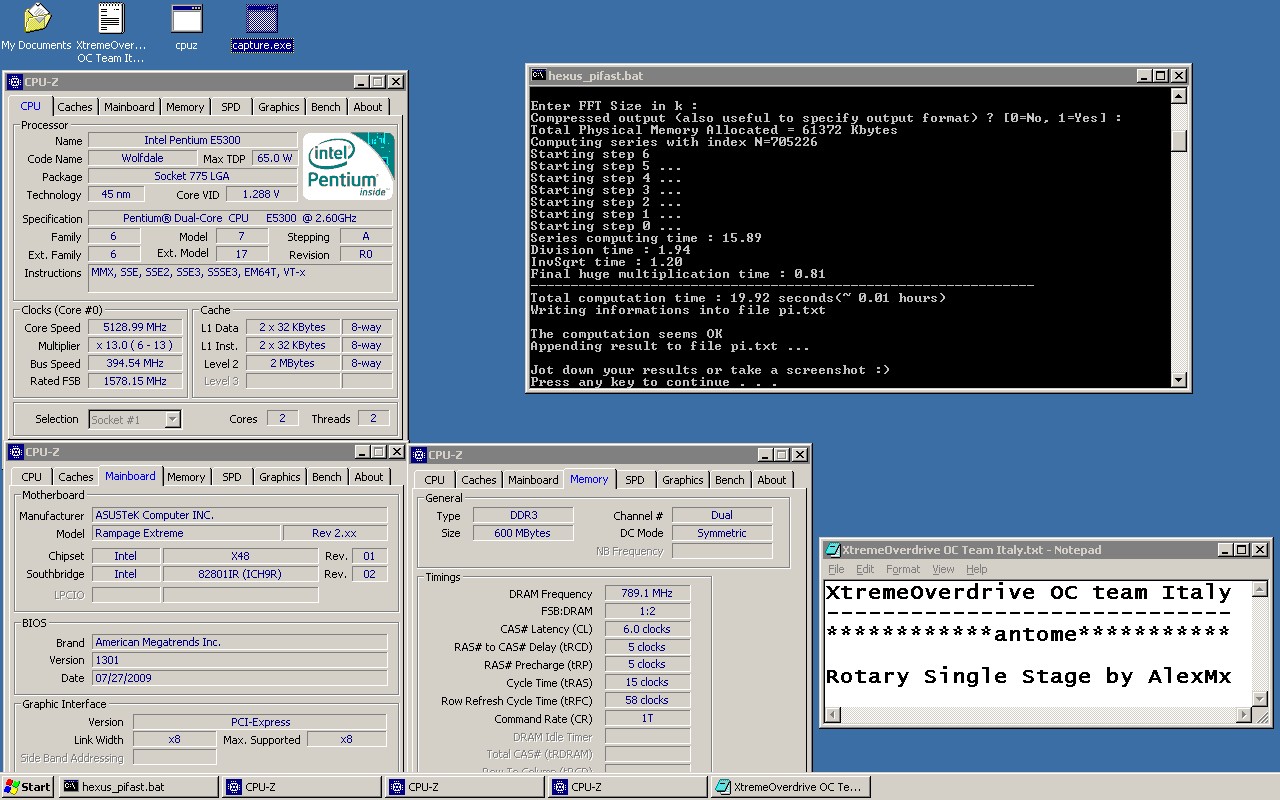
Task: Open the File menu in Notepad
Action: pos(836,569)
